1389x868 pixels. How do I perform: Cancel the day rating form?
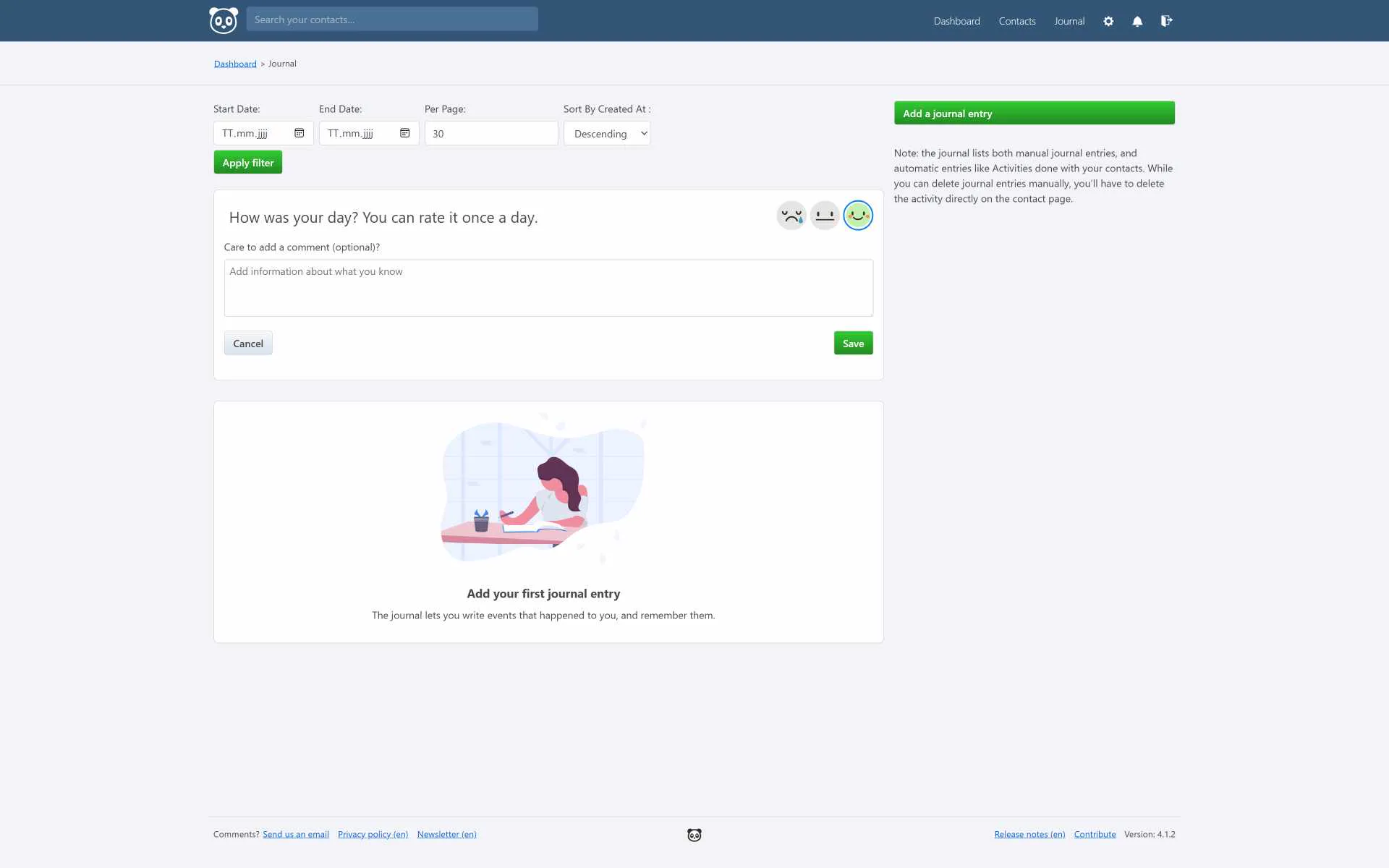pyautogui.click(x=248, y=343)
